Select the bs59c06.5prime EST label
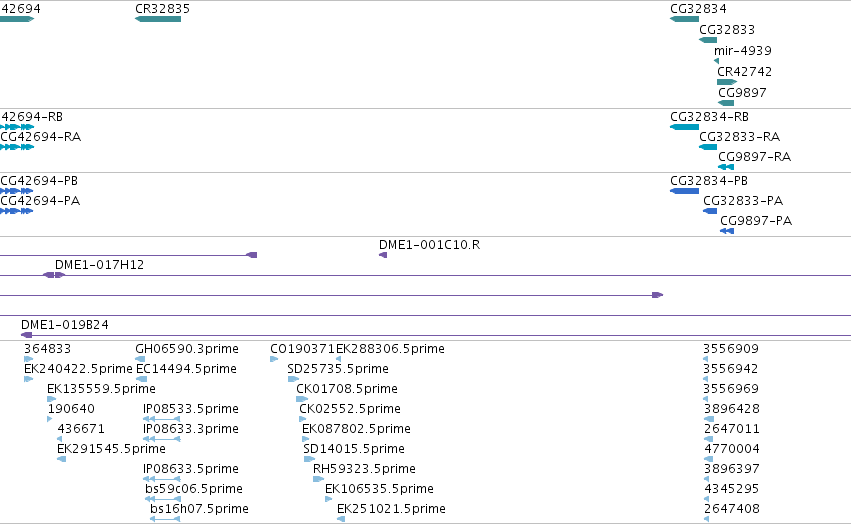 coord(194,489)
